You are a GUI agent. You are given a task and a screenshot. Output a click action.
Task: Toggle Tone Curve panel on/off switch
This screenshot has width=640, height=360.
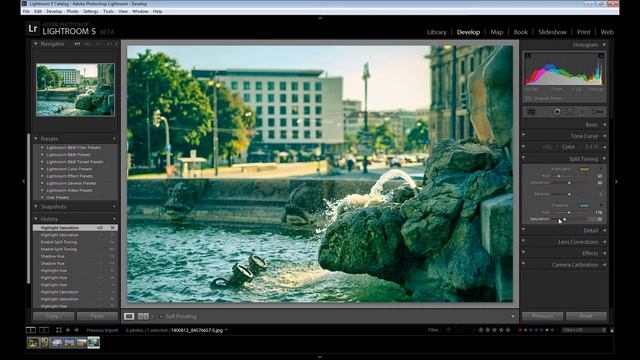click(x=524, y=134)
